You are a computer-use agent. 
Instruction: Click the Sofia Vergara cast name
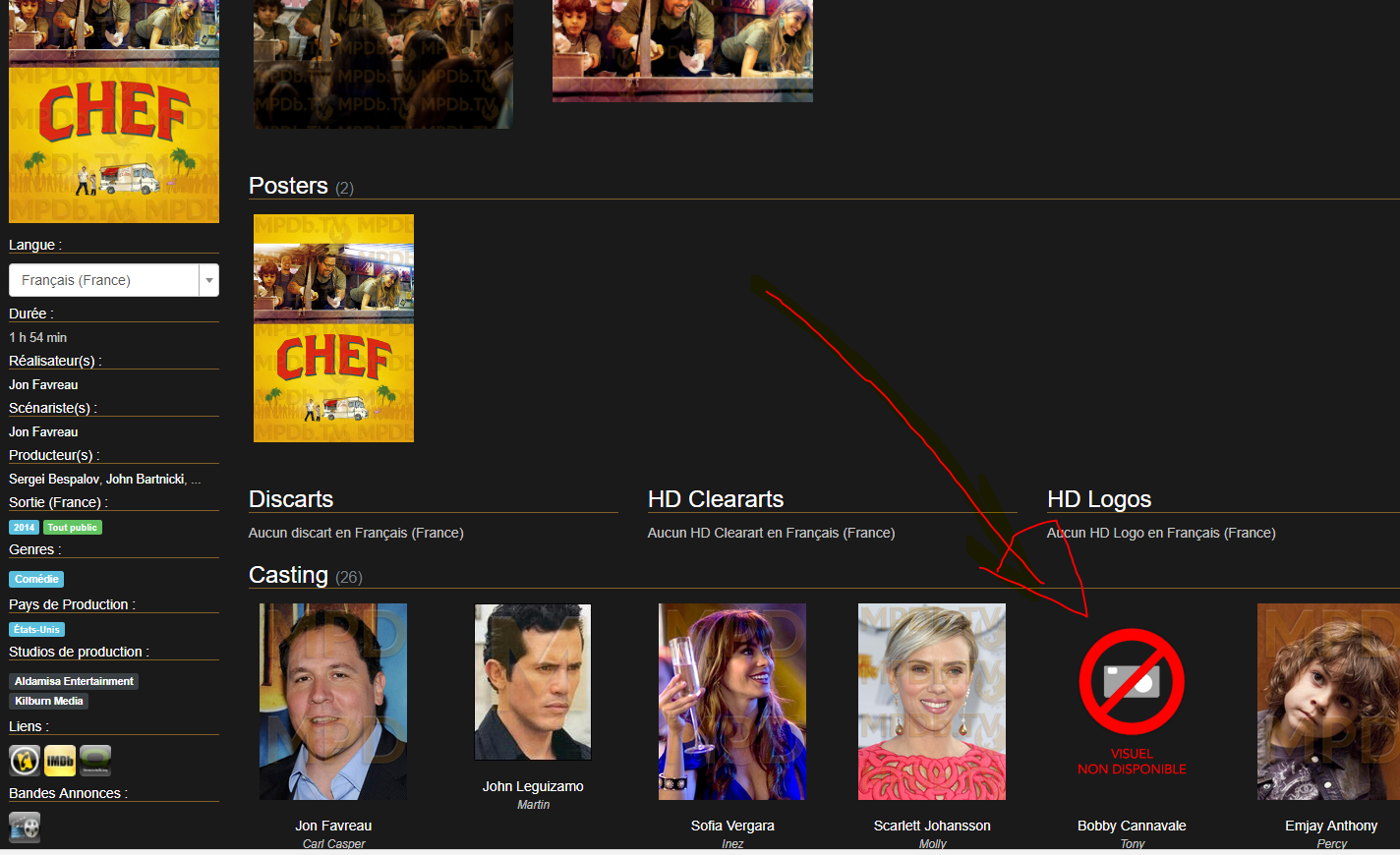pos(732,826)
